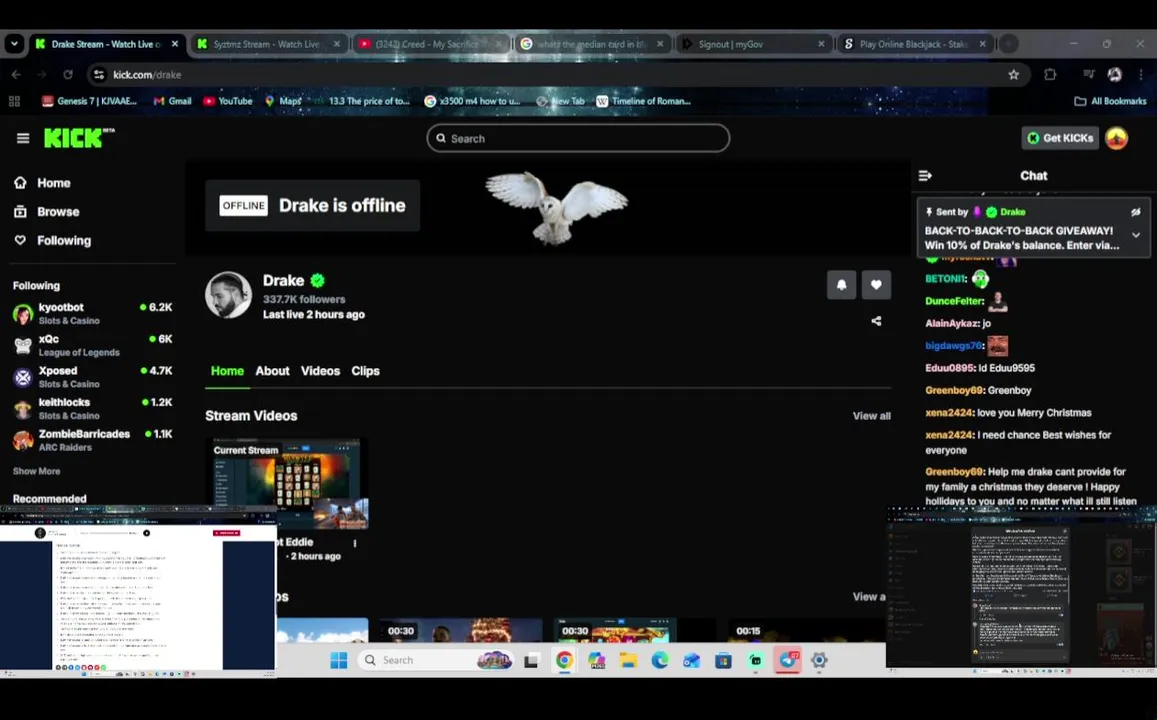Image resolution: width=1157 pixels, height=720 pixels.
Task: Focus the Kick search field
Action: tap(578, 138)
